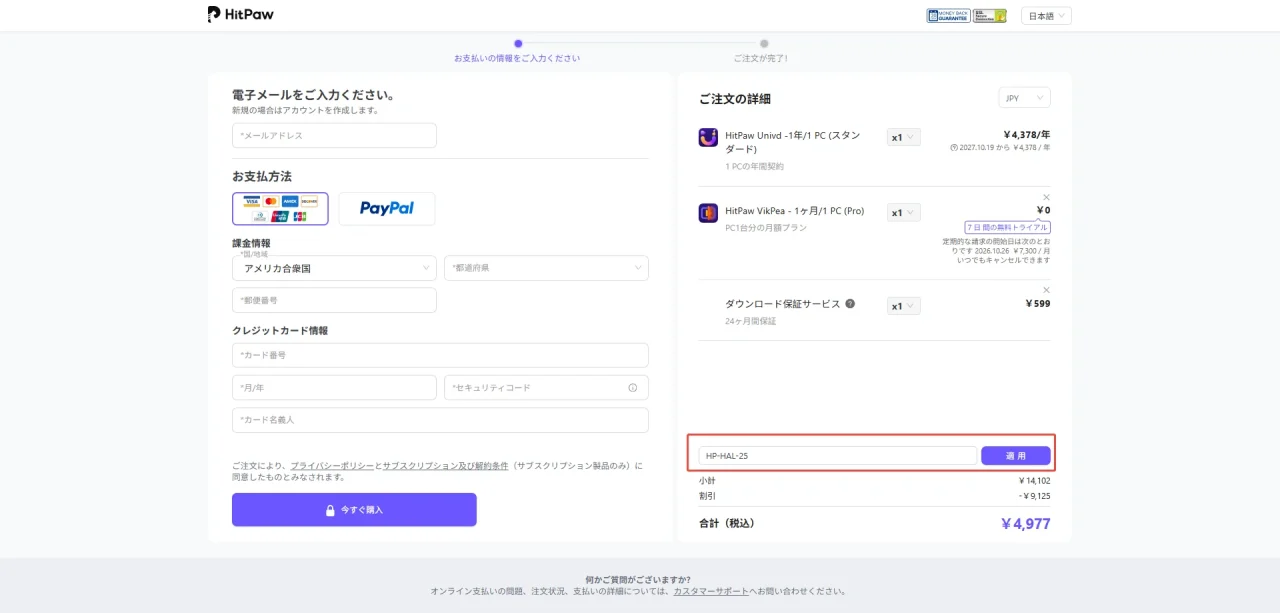Click the HitPaw VikPea product icon
This screenshot has height=613, width=1280.
pos(708,213)
